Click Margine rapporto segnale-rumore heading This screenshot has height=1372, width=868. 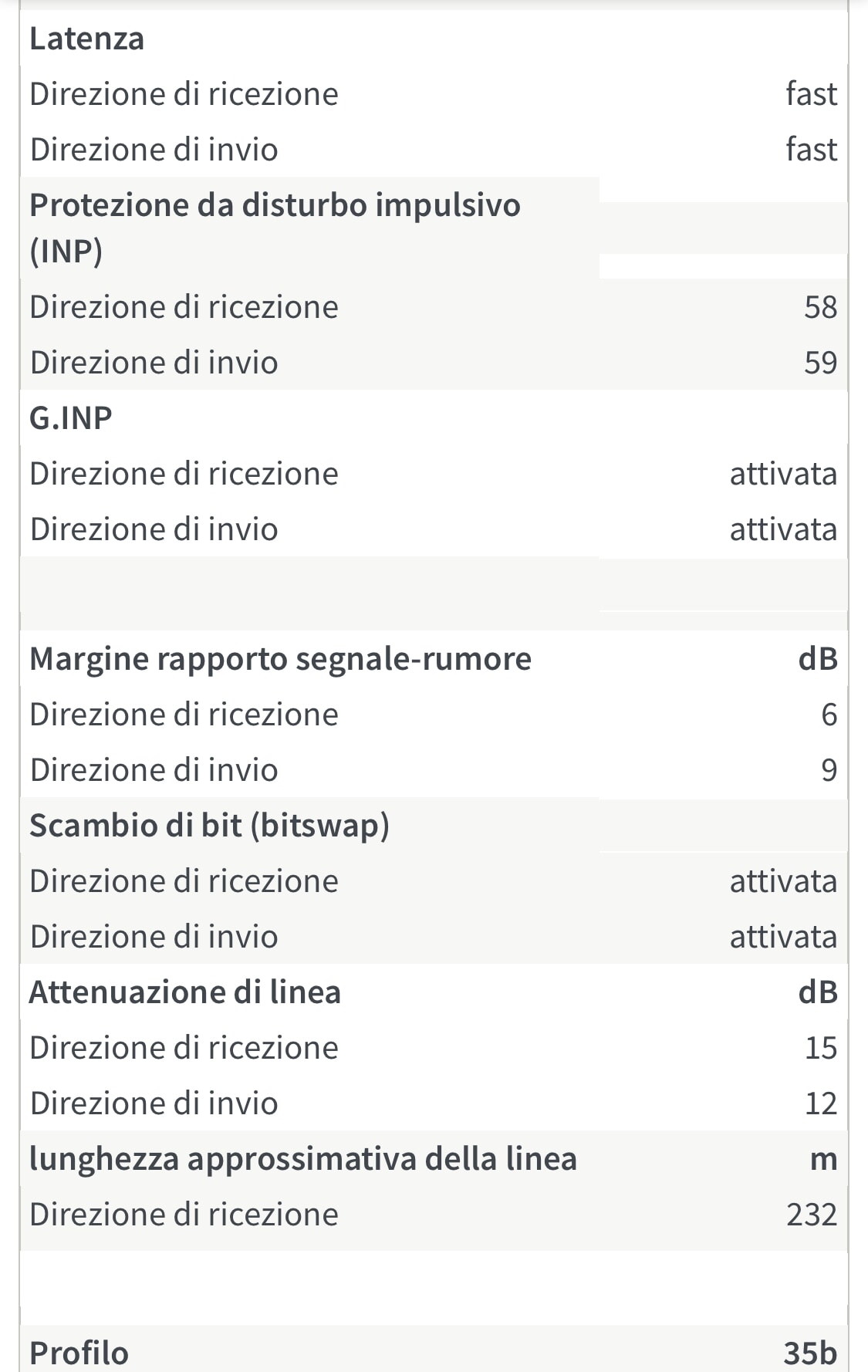coord(280,659)
